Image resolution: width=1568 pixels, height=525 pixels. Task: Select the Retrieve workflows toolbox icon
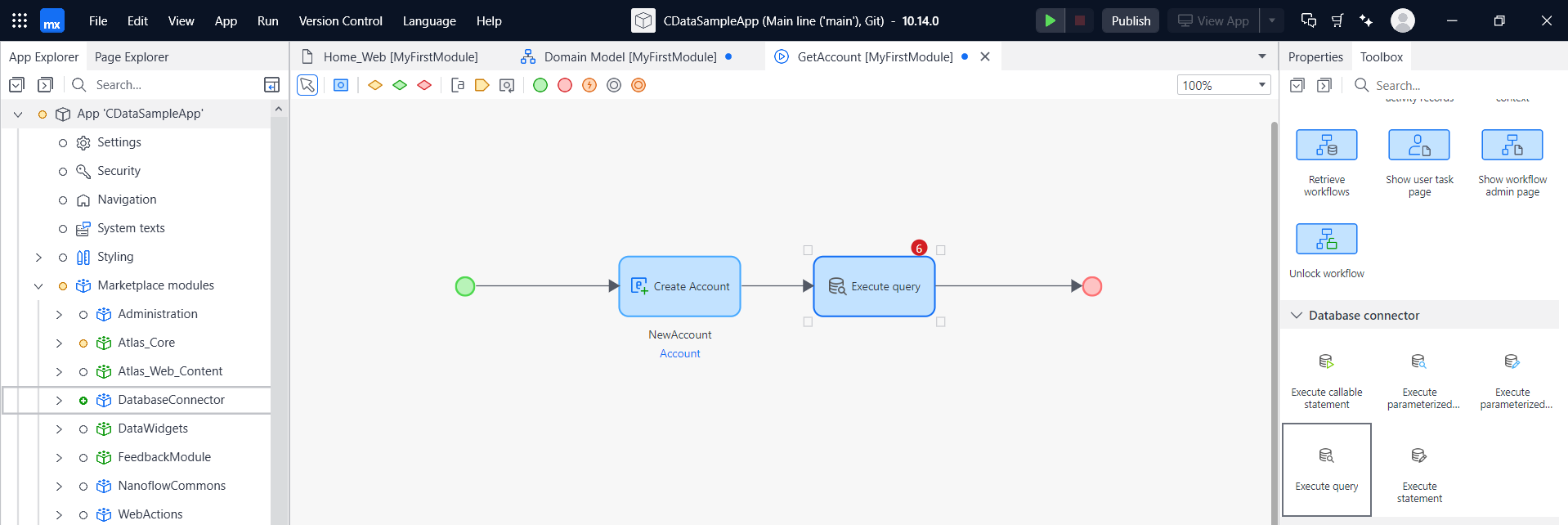pos(1326,146)
